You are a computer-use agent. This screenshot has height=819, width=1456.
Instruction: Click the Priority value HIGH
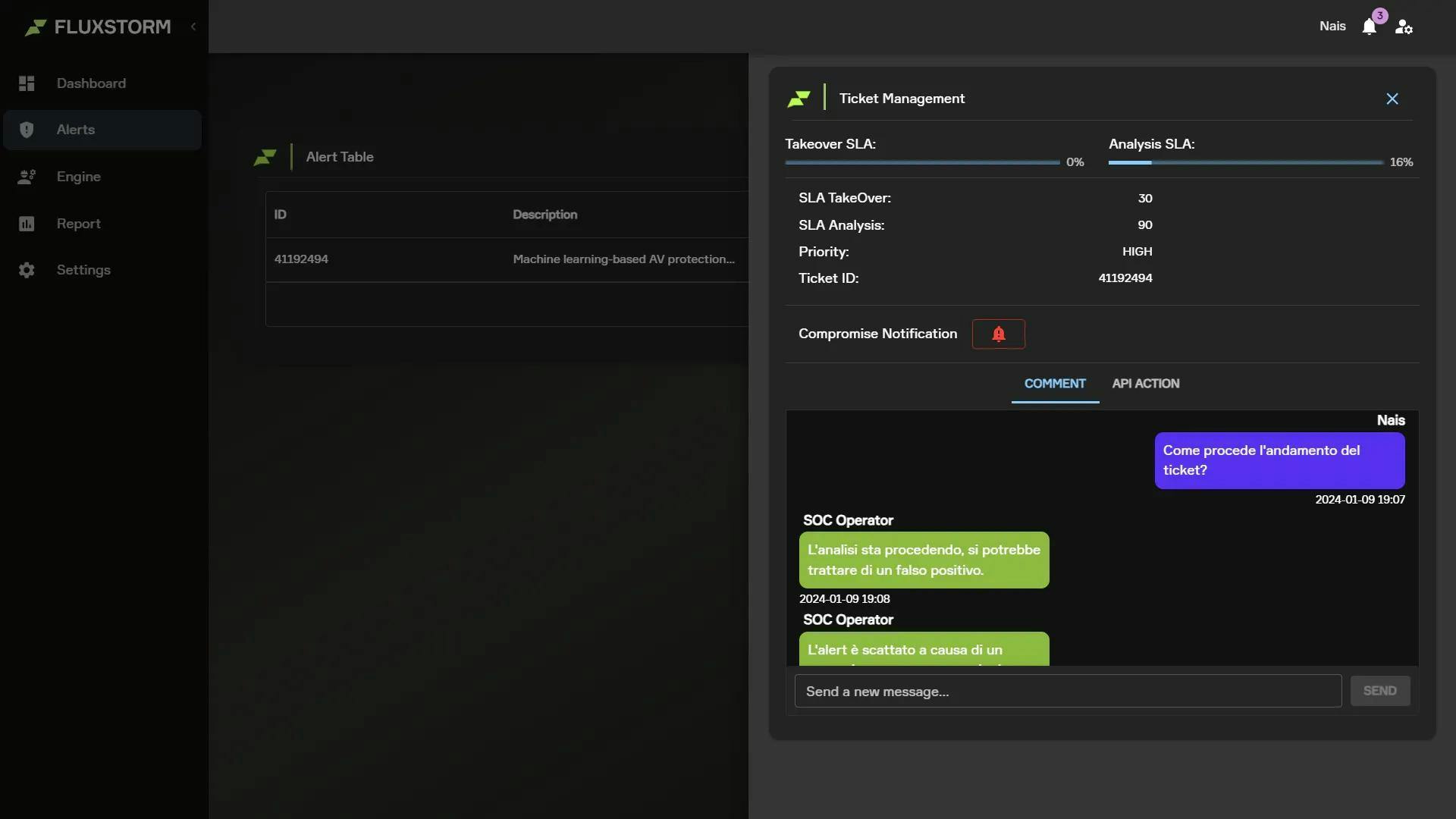tap(1137, 252)
